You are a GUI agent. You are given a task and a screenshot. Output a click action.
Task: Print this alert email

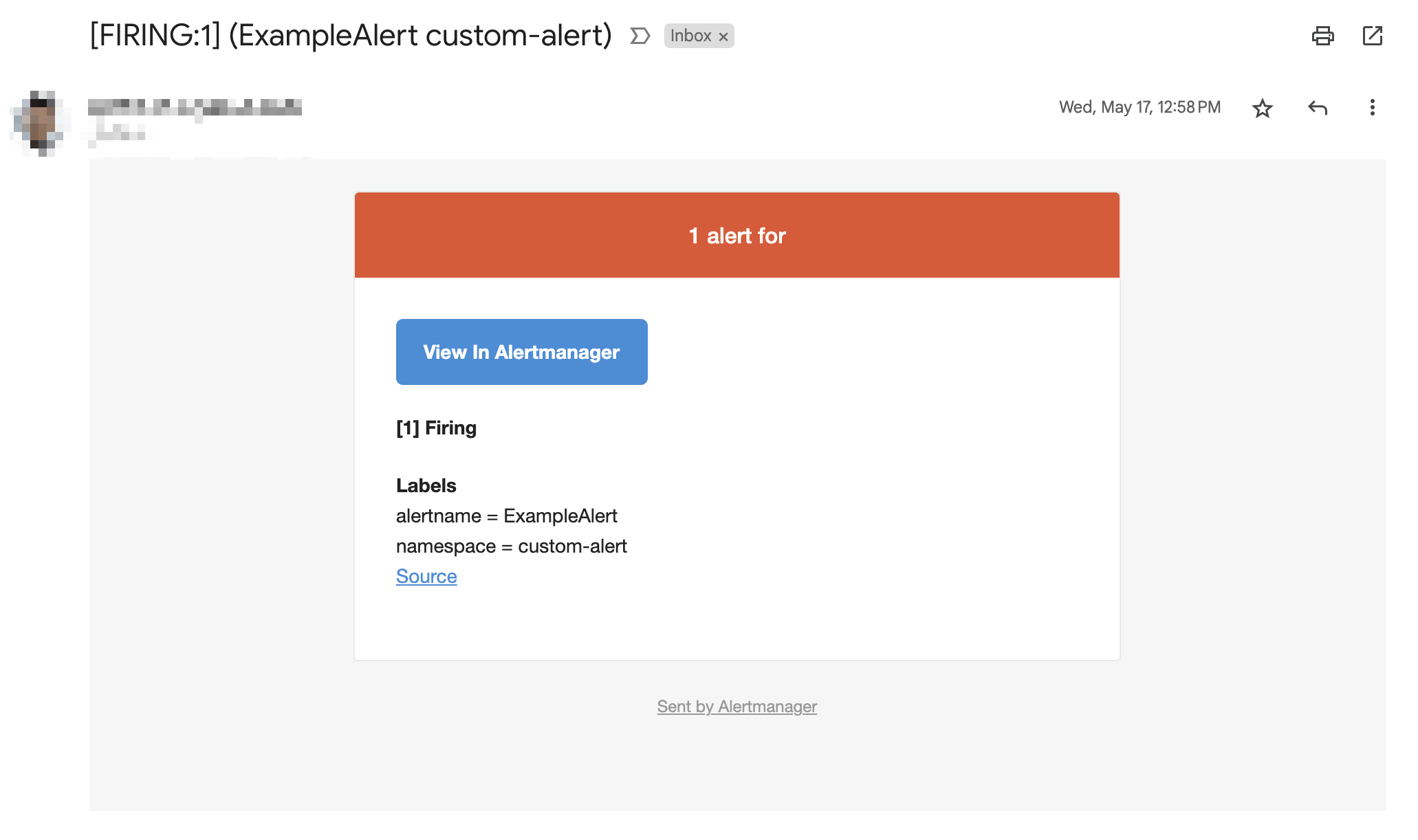coord(1324,36)
